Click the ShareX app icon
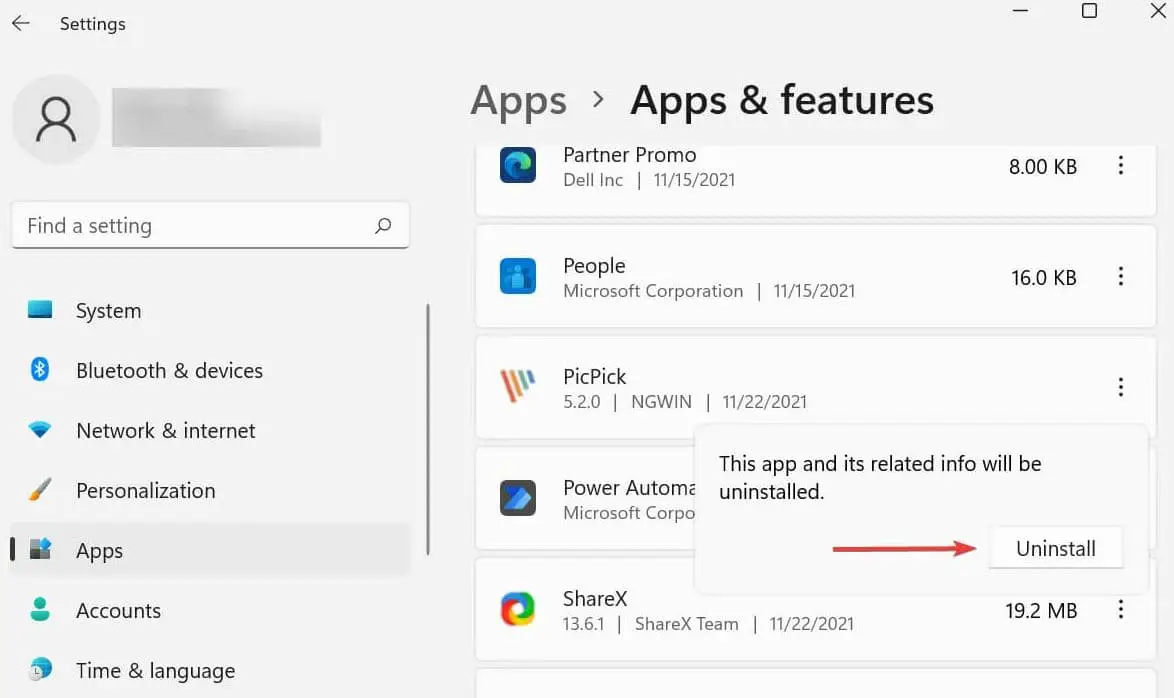Image resolution: width=1174 pixels, height=698 pixels. 517,609
